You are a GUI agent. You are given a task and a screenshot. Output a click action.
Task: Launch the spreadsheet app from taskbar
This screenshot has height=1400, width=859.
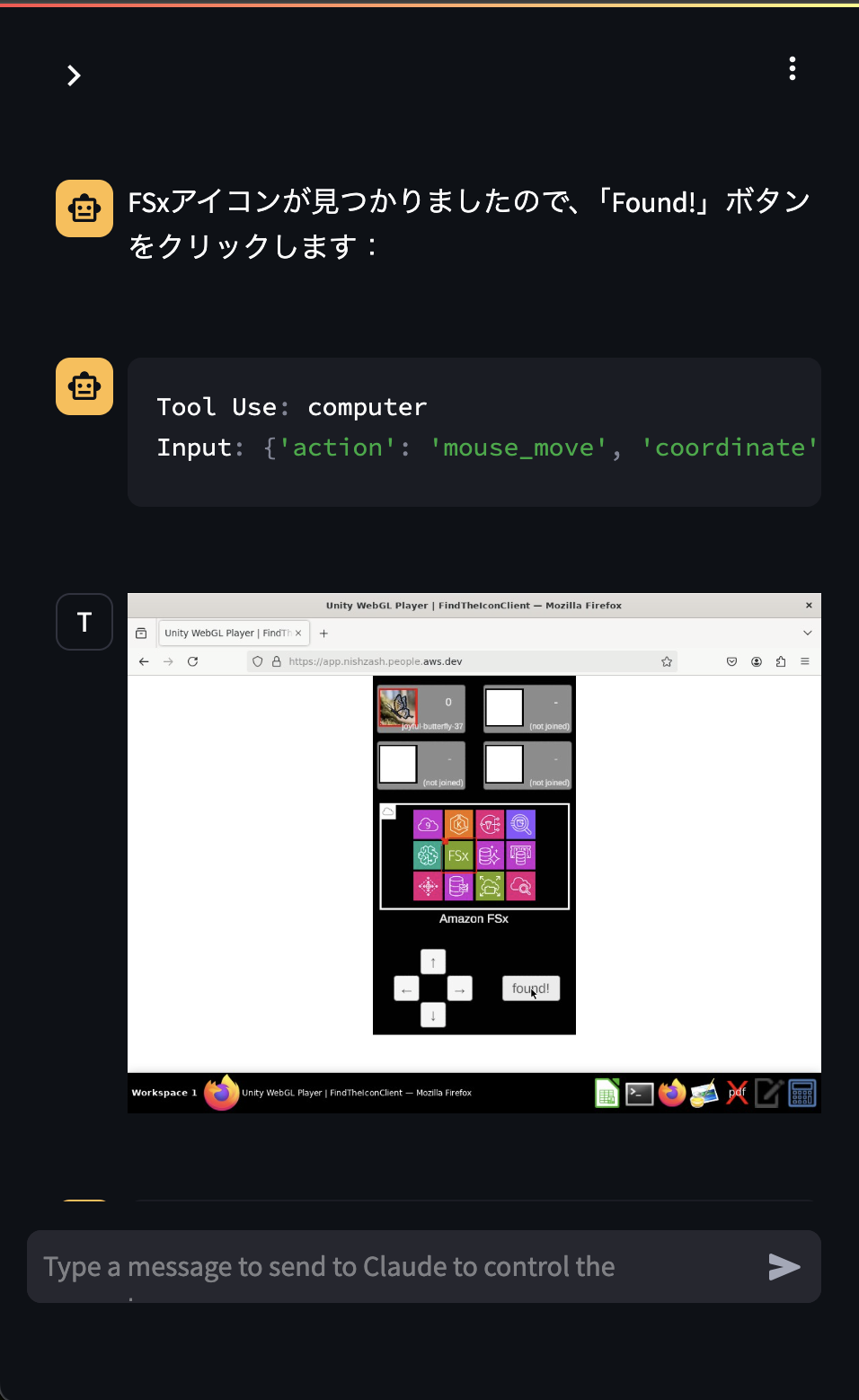pyautogui.click(x=607, y=1094)
